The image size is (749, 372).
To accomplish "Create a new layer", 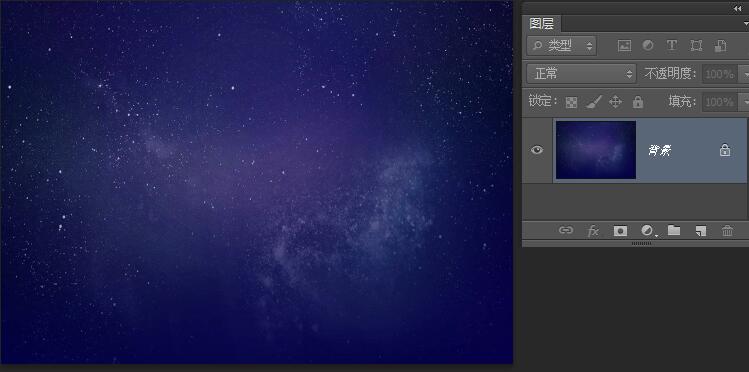I will tap(701, 231).
